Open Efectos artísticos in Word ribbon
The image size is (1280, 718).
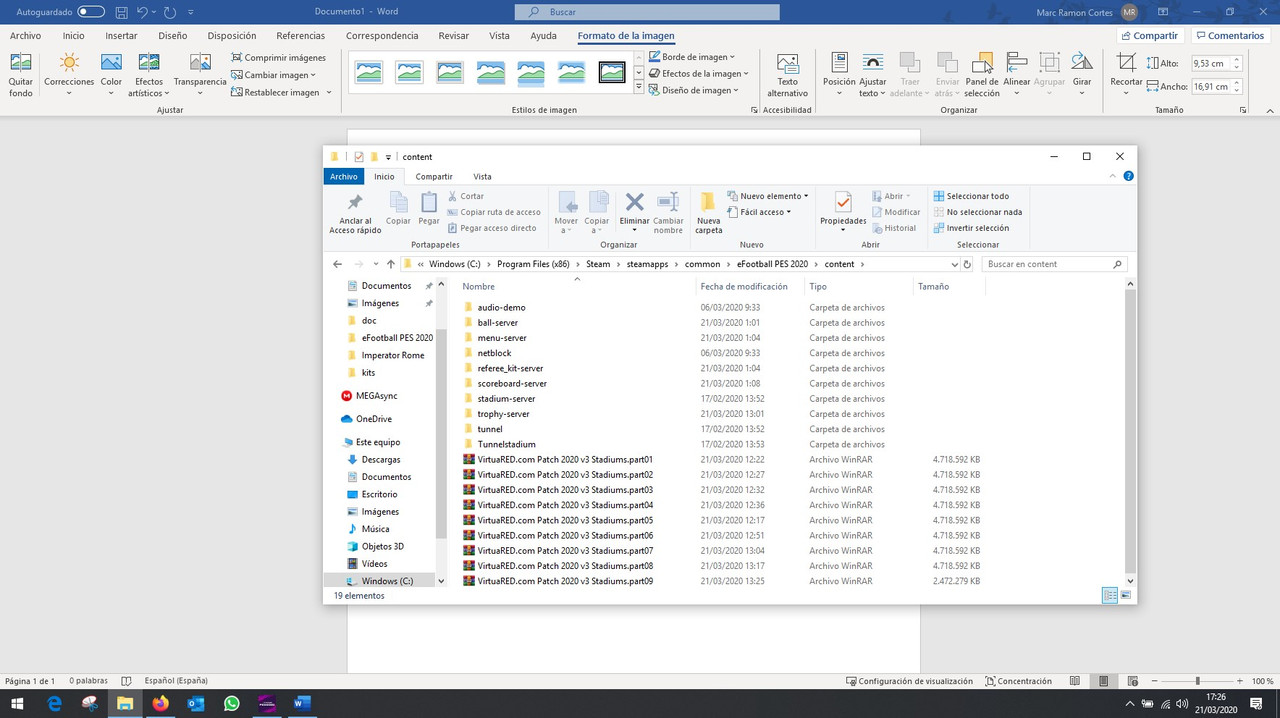pyautogui.click(x=149, y=75)
